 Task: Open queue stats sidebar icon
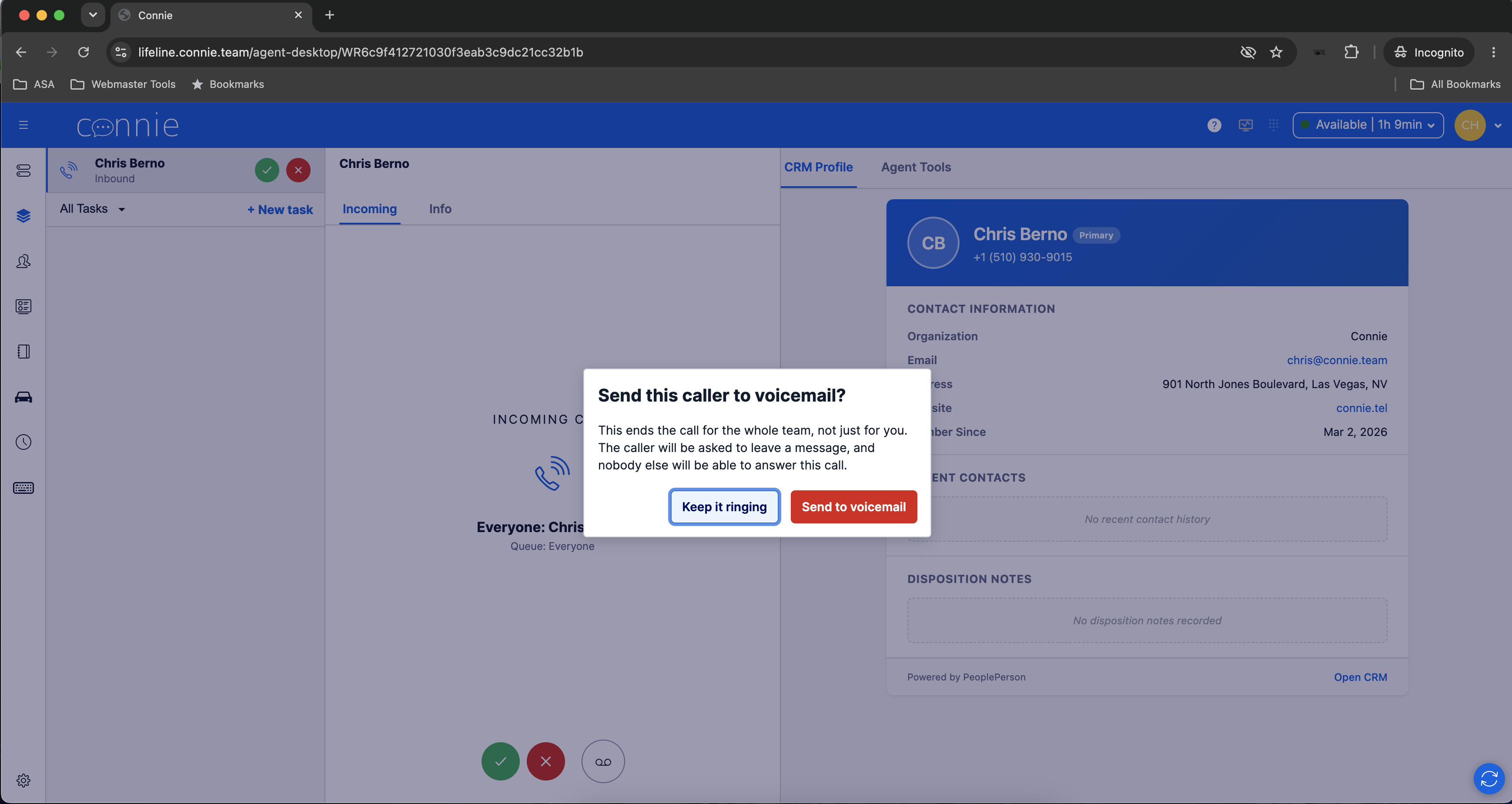(x=23, y=171)
